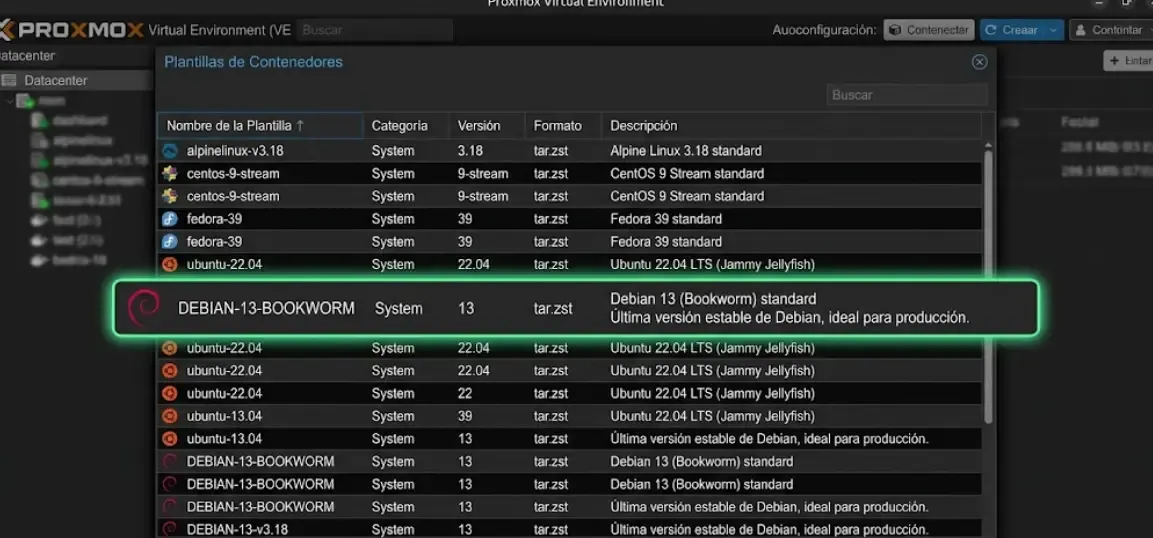Select the alpinelinux-v3.18 template name

235,151
